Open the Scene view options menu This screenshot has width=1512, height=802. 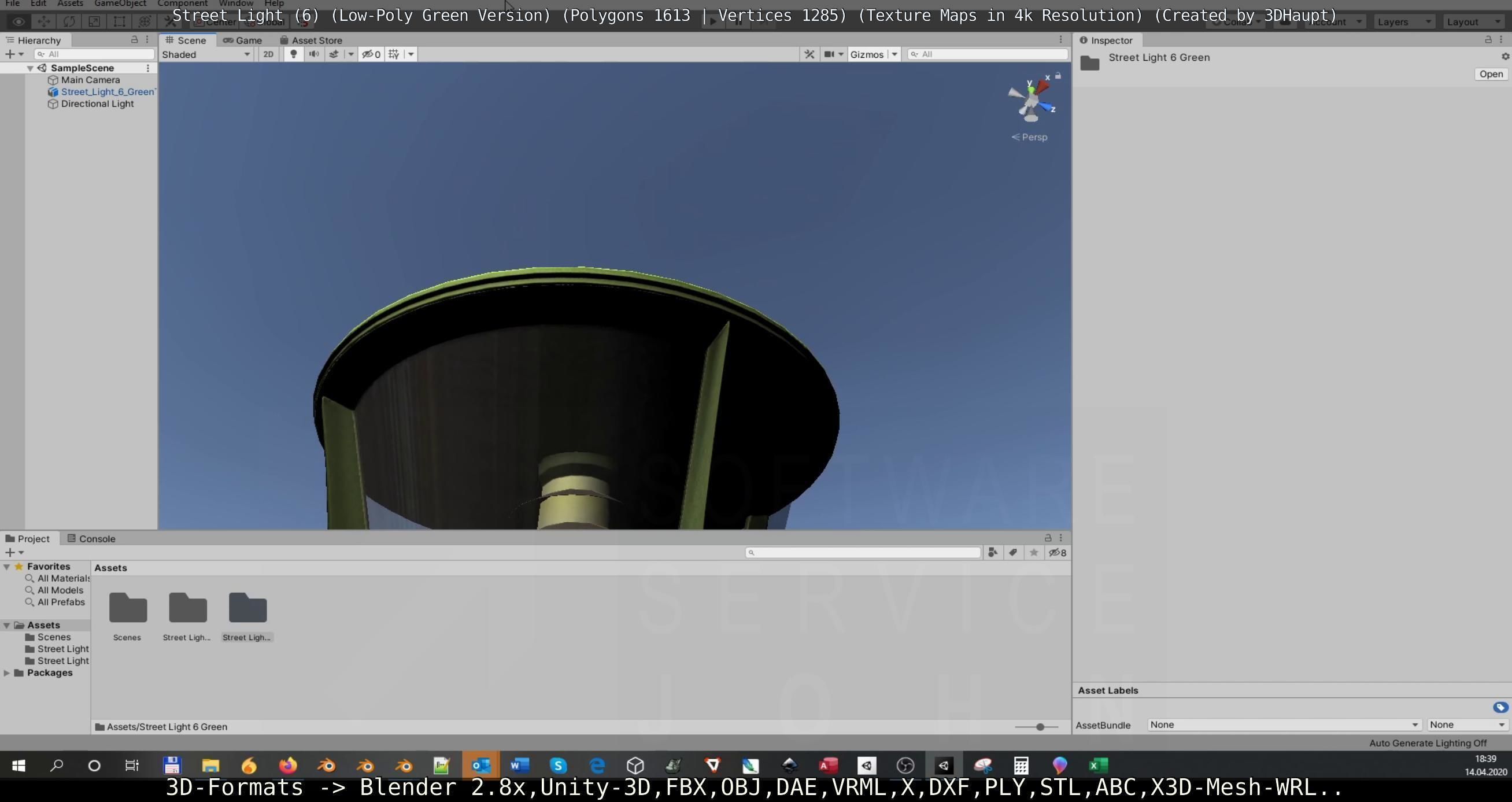[1060, 39]
